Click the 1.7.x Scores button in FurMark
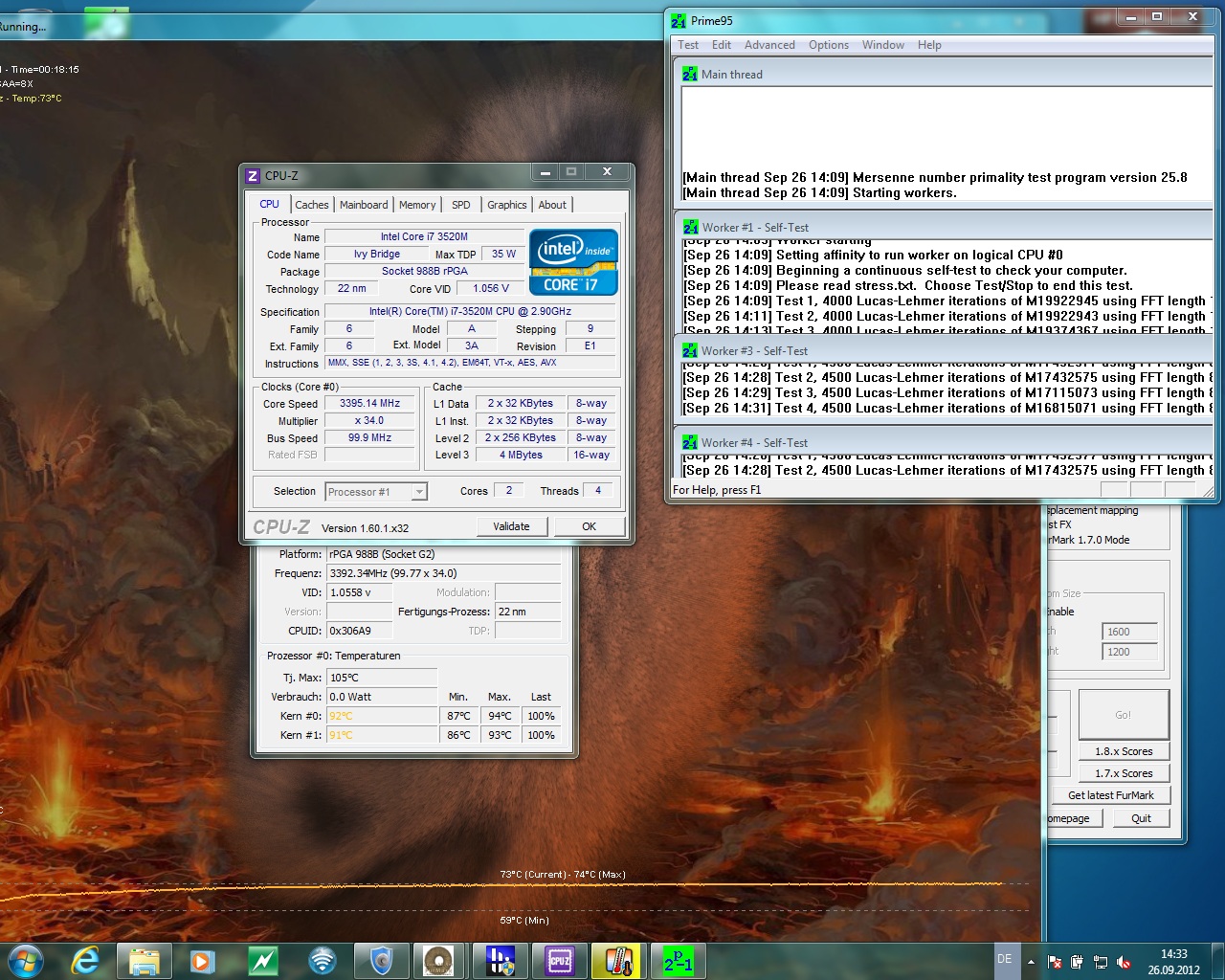This screenshot has height=980, width=1225. click(1124, 773)
